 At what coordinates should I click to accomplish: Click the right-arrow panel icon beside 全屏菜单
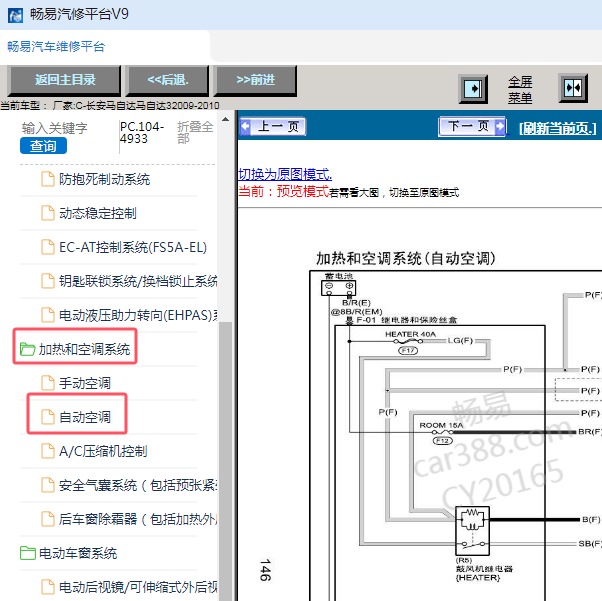click(x=473, y=89)
